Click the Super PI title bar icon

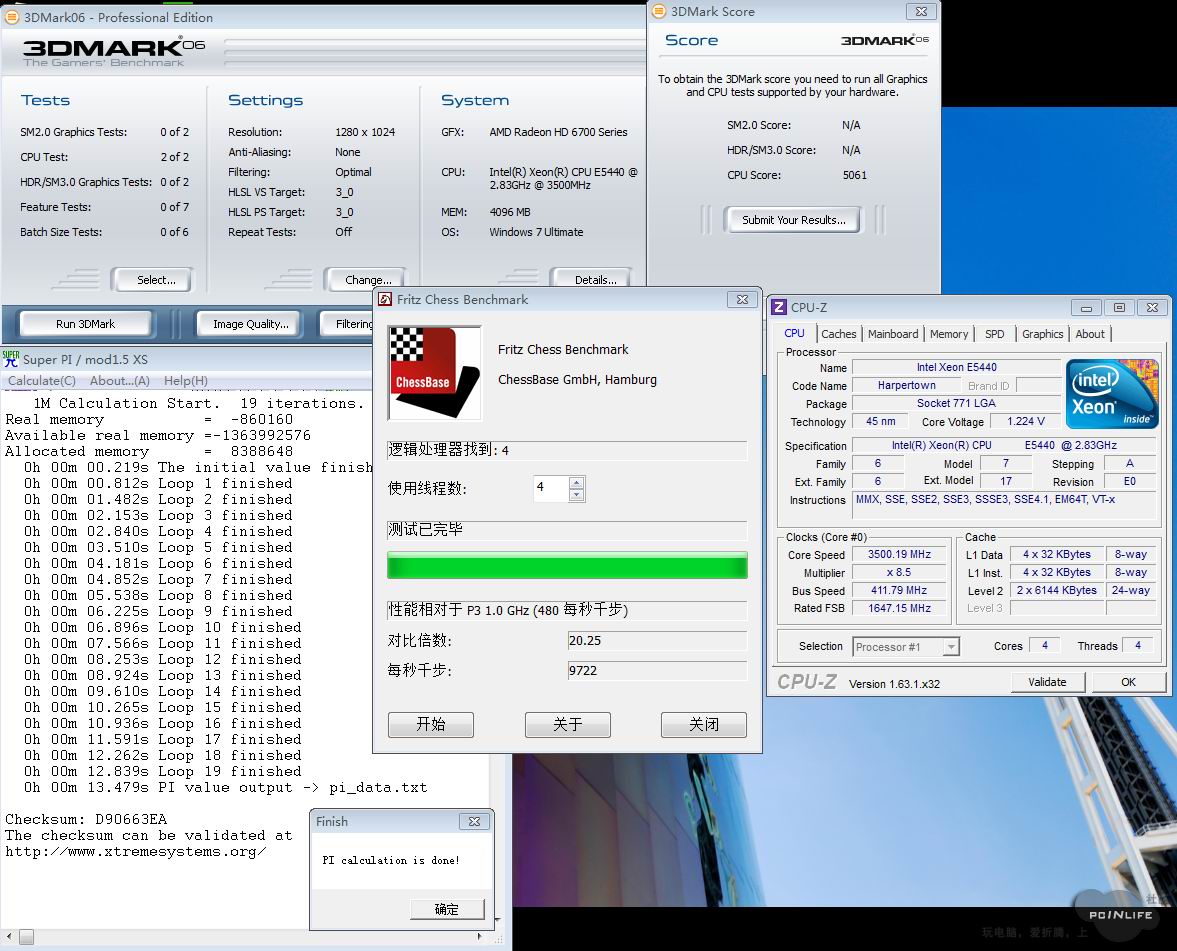[x=11, y=359]
